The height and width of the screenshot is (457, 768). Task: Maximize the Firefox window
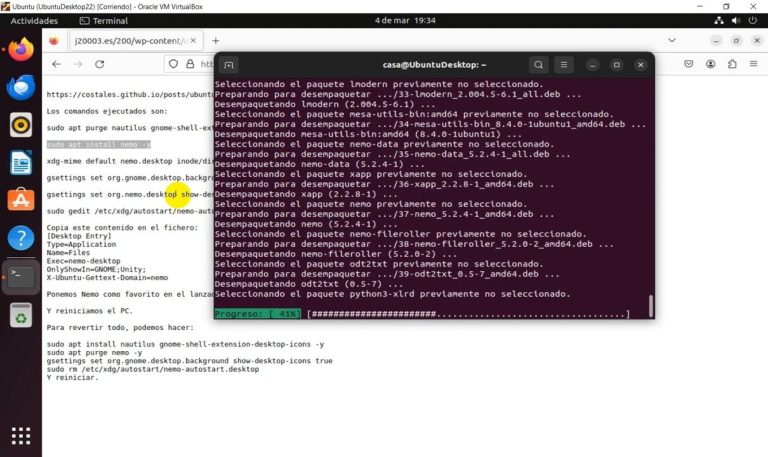[x=736, y=41]
